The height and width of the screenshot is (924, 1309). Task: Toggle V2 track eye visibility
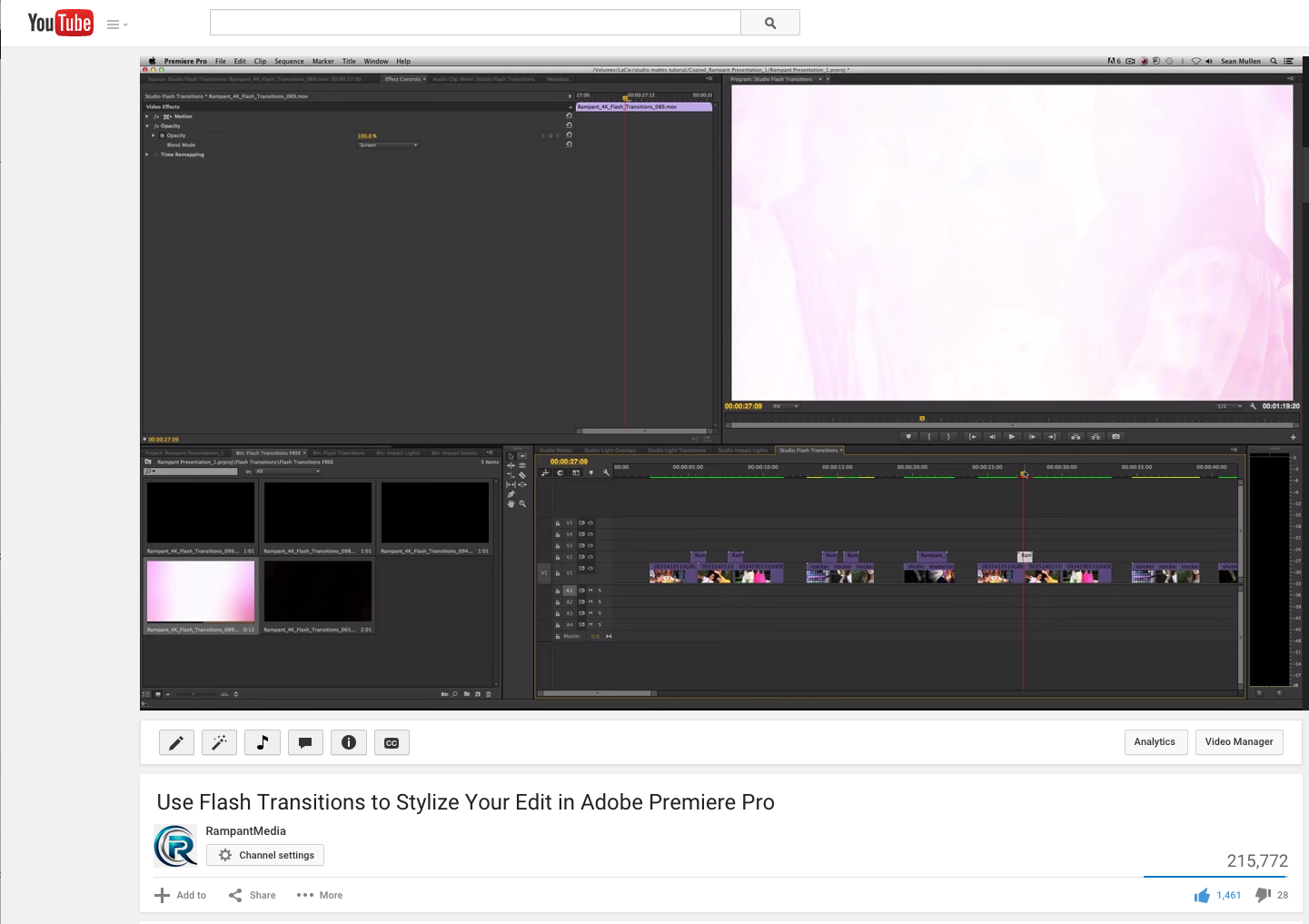pyautogui.click(x=590, y=557)
